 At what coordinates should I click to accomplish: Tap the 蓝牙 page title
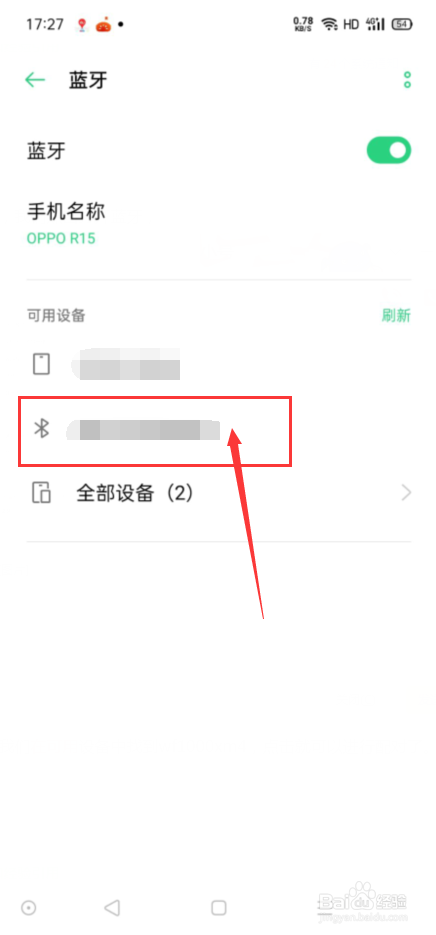coord(88,80)
